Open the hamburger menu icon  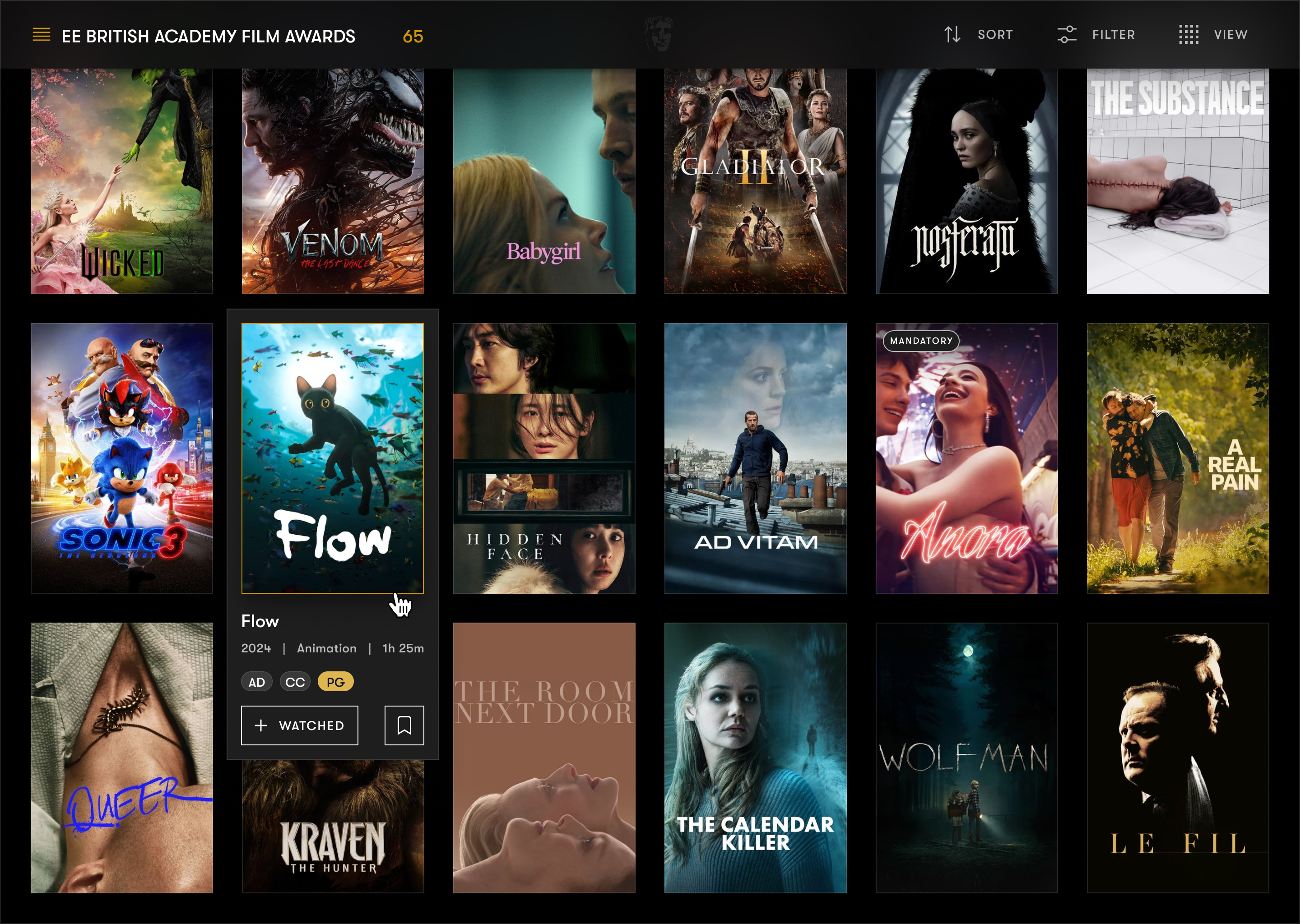42,35
